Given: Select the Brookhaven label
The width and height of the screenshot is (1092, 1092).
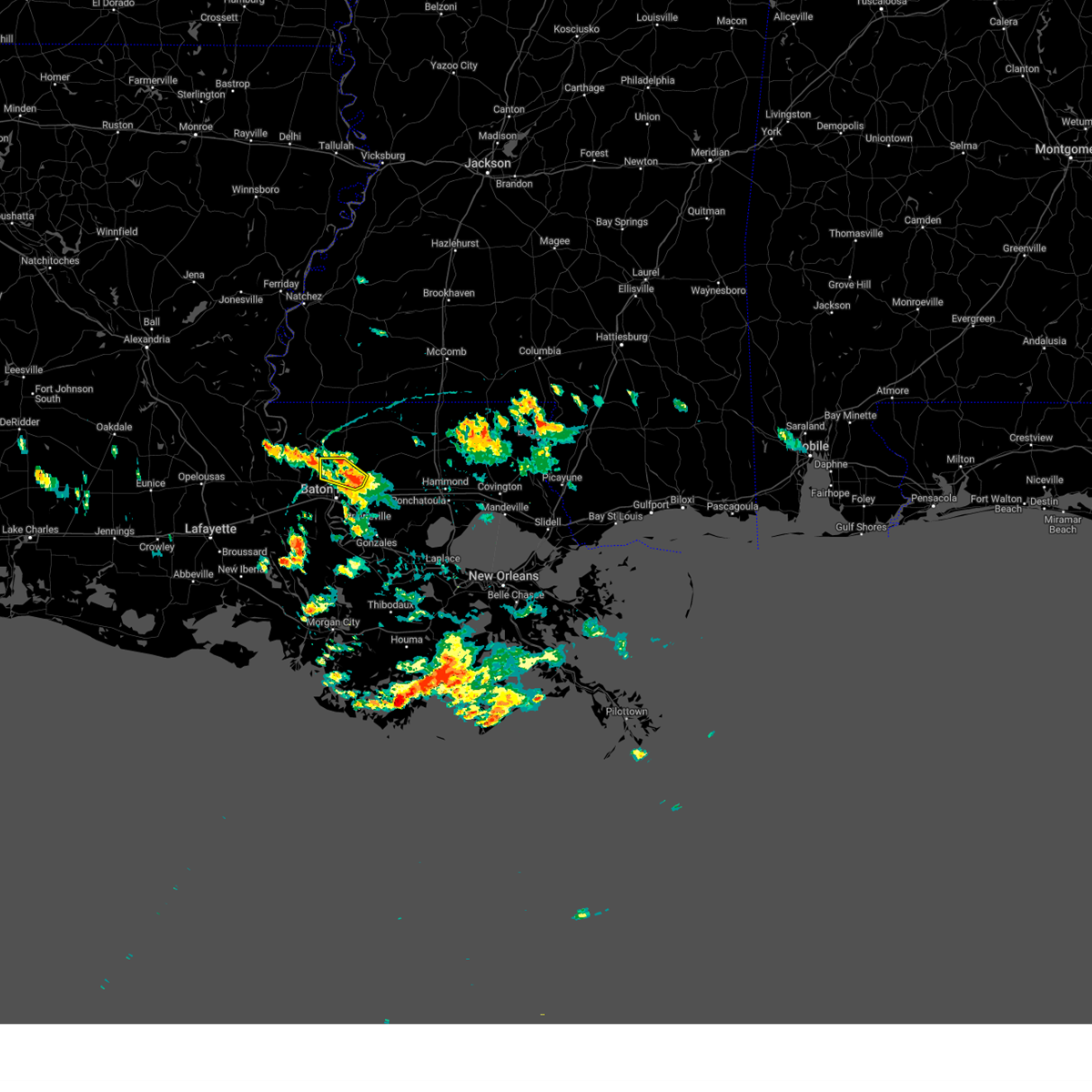Looking at the screenshot, I should 449,293.
